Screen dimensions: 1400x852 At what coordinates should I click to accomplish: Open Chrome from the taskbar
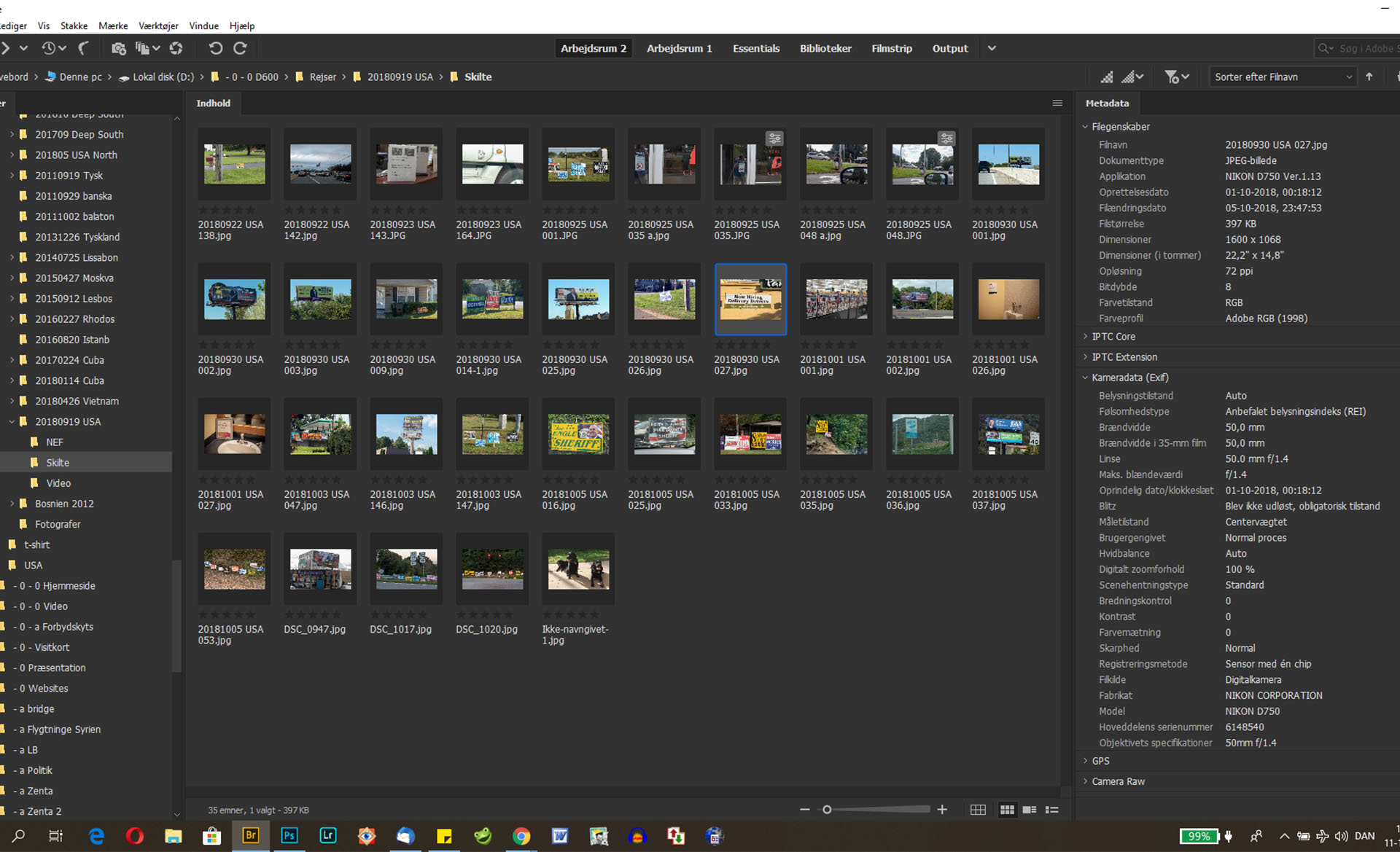(x=521, y=836)
